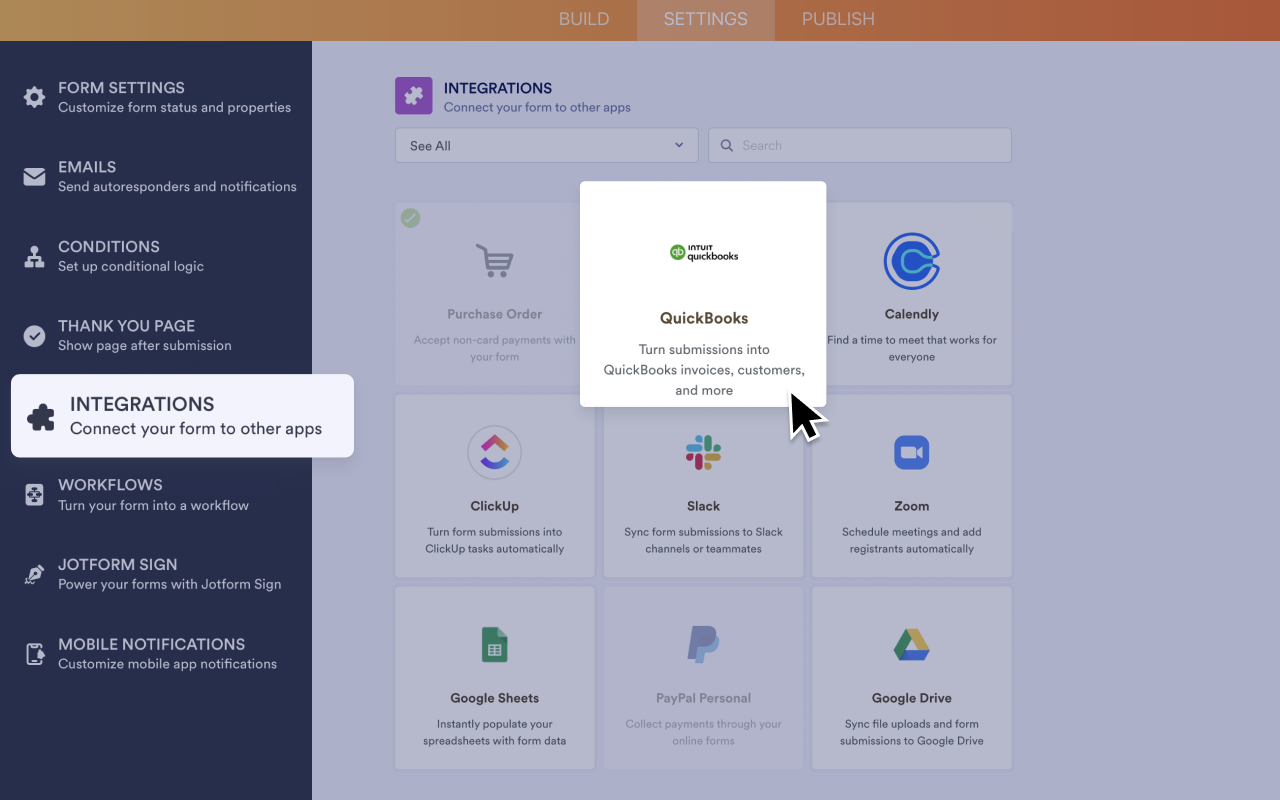
Task: Open the Zoom integration
Action: 911,452
